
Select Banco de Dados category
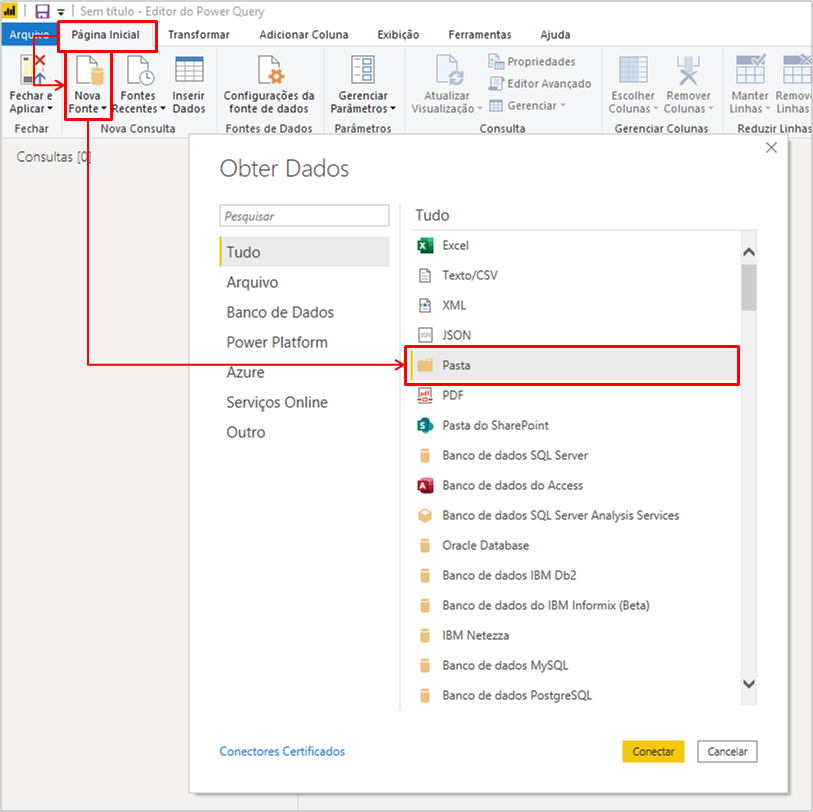(280, 312)
